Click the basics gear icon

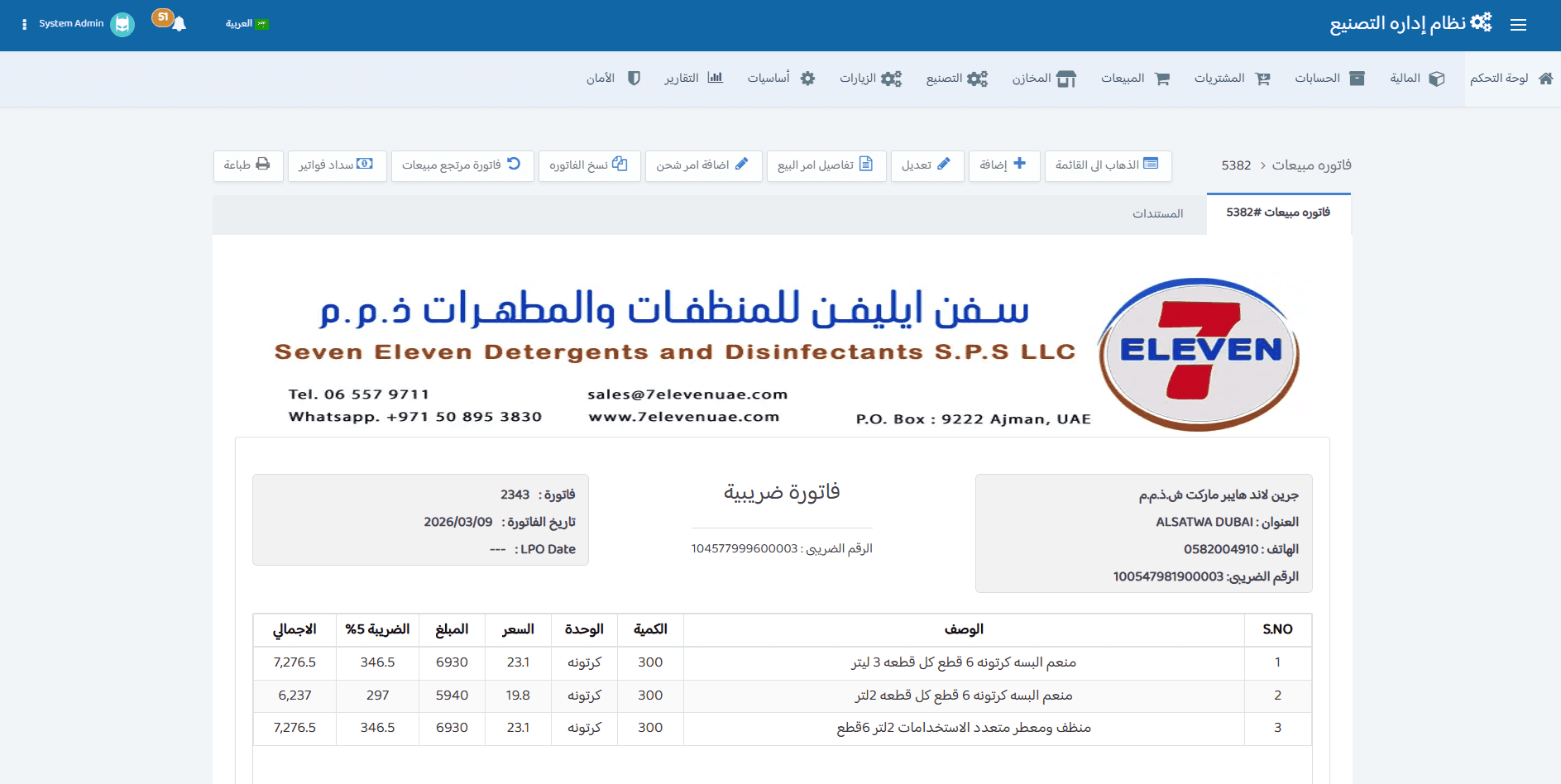808,79
